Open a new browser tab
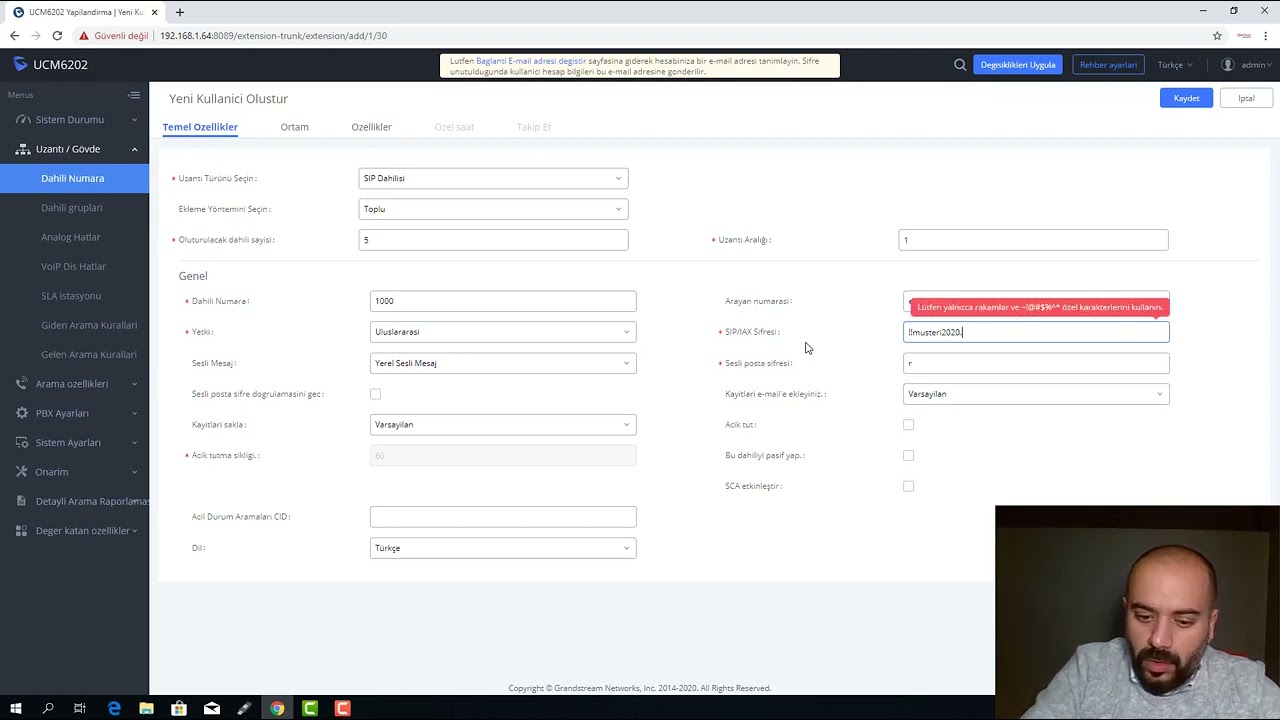This screenshot has width=1280, height=720. pos(180,12)
